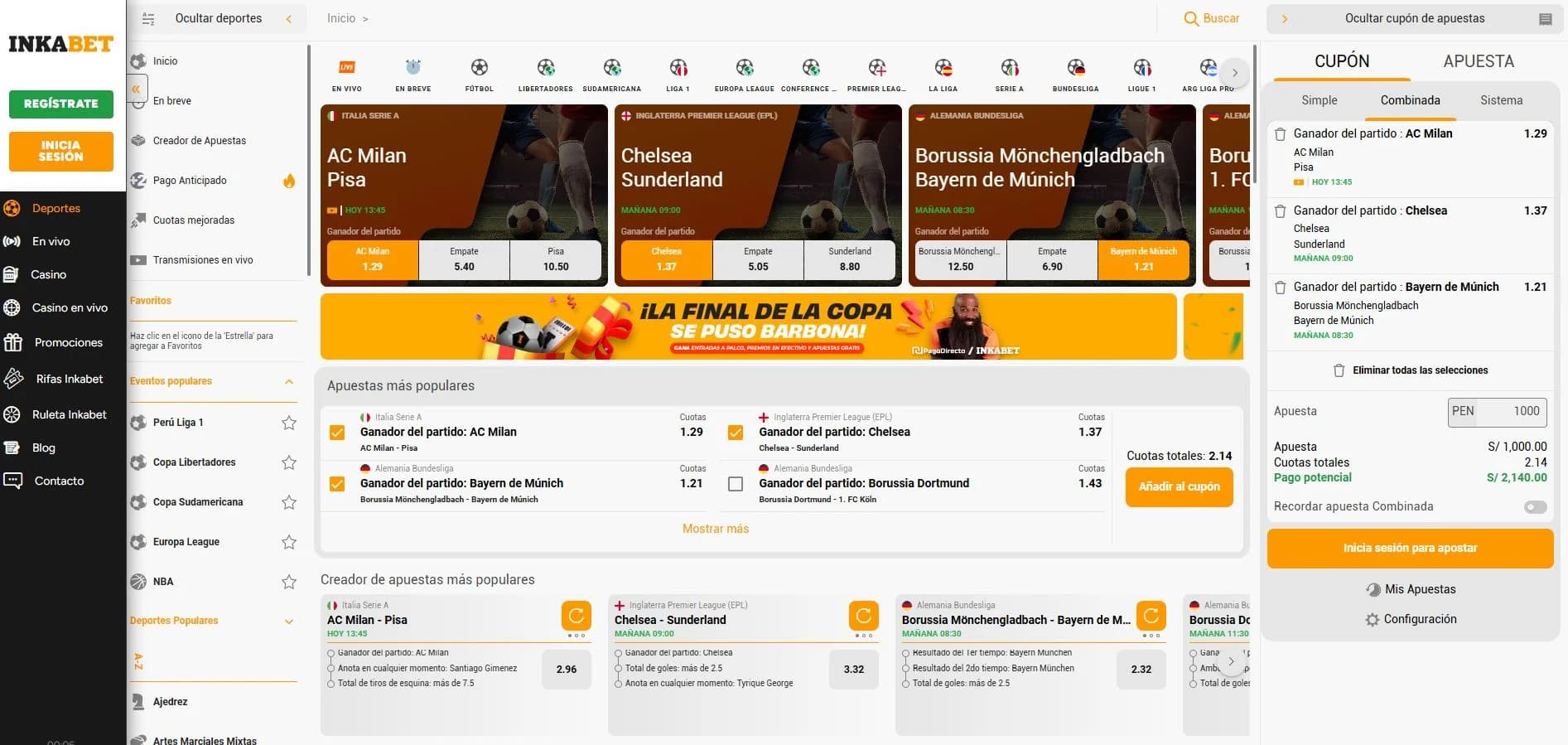Uncheck Ganador del partido: AC Milan
Viewport: 1568px width, 745px height.
(337, 433)
